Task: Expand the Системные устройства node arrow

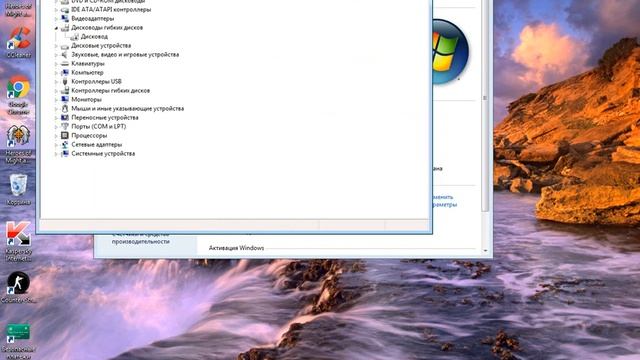Action: coord(56,154)
